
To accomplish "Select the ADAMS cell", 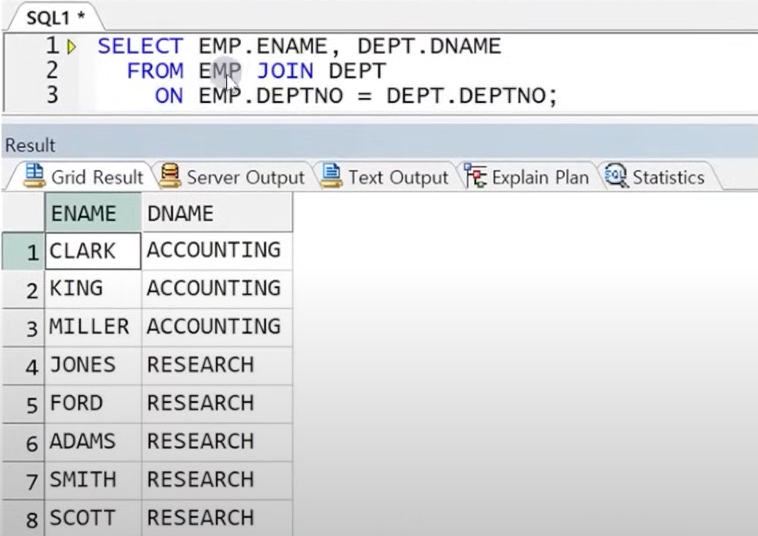I will click(93, 442).
